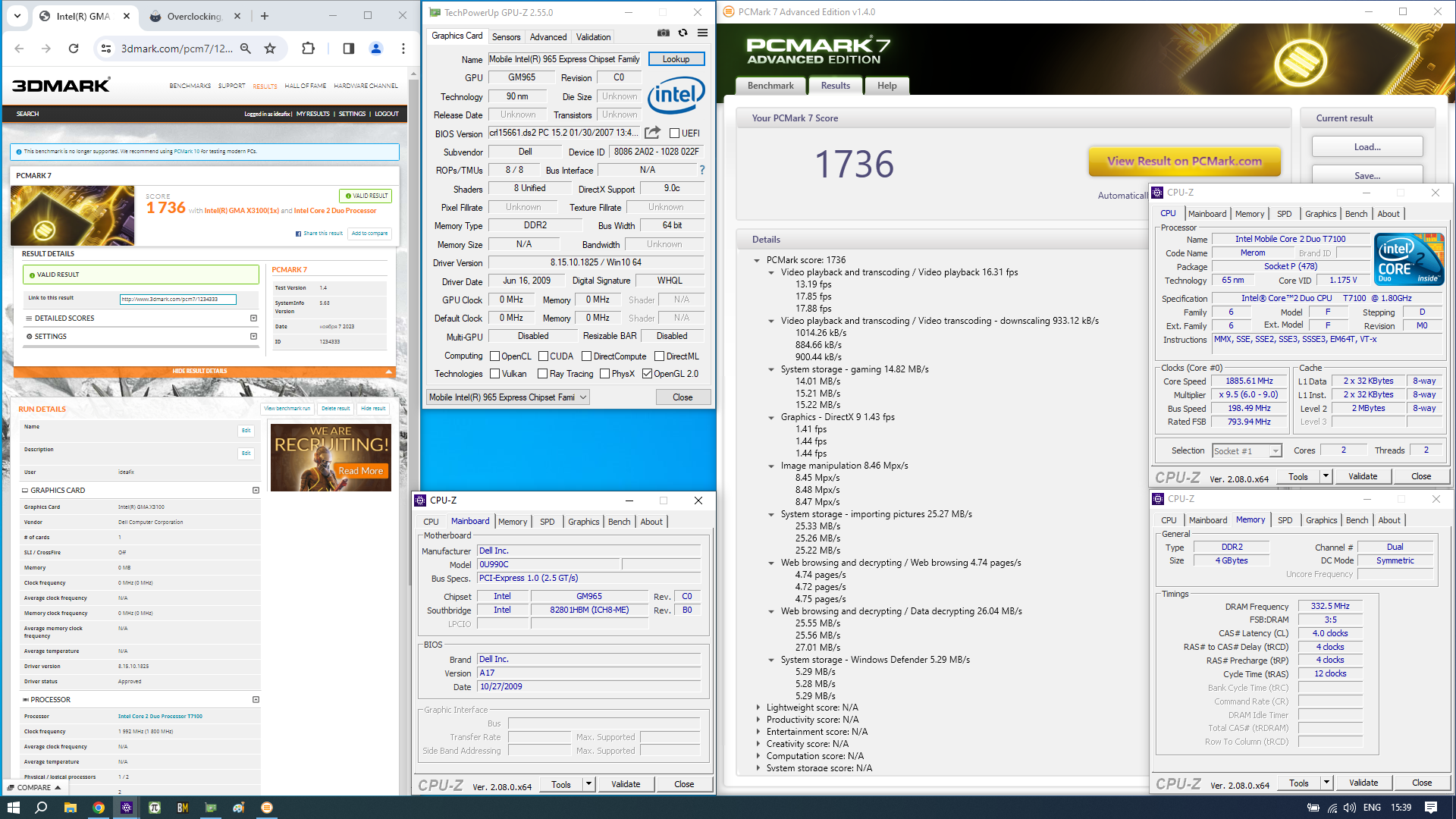Toggle the Vulkan checkbox

point(494,374)
